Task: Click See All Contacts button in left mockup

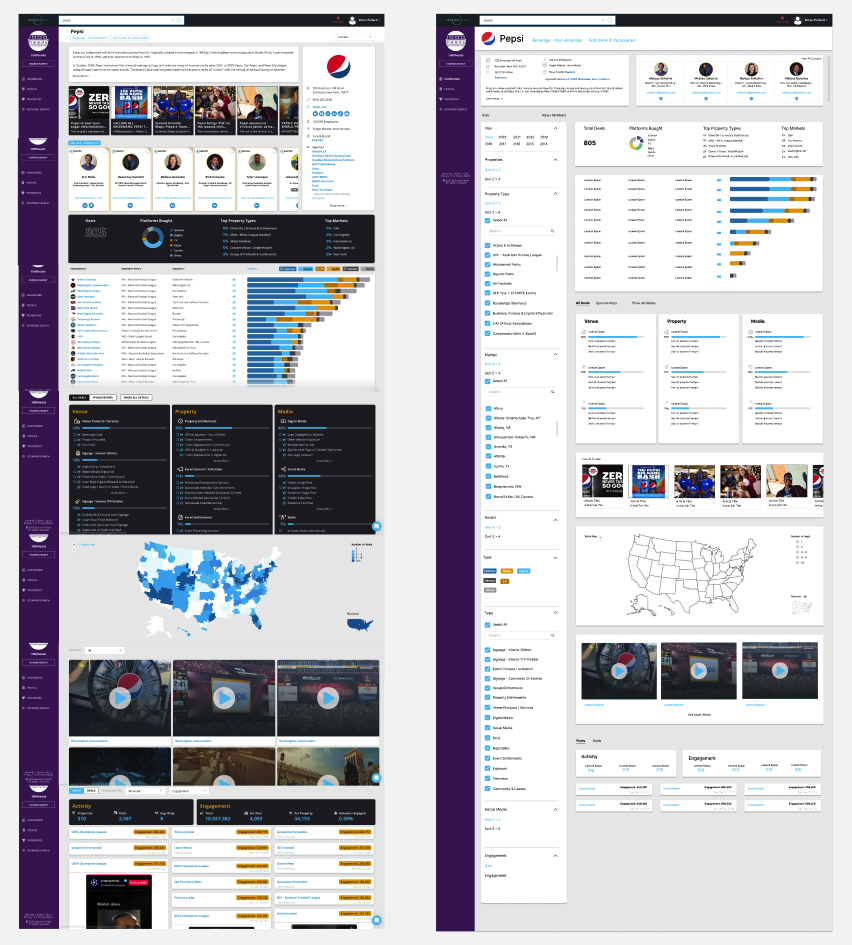Action: coord(84,143)
